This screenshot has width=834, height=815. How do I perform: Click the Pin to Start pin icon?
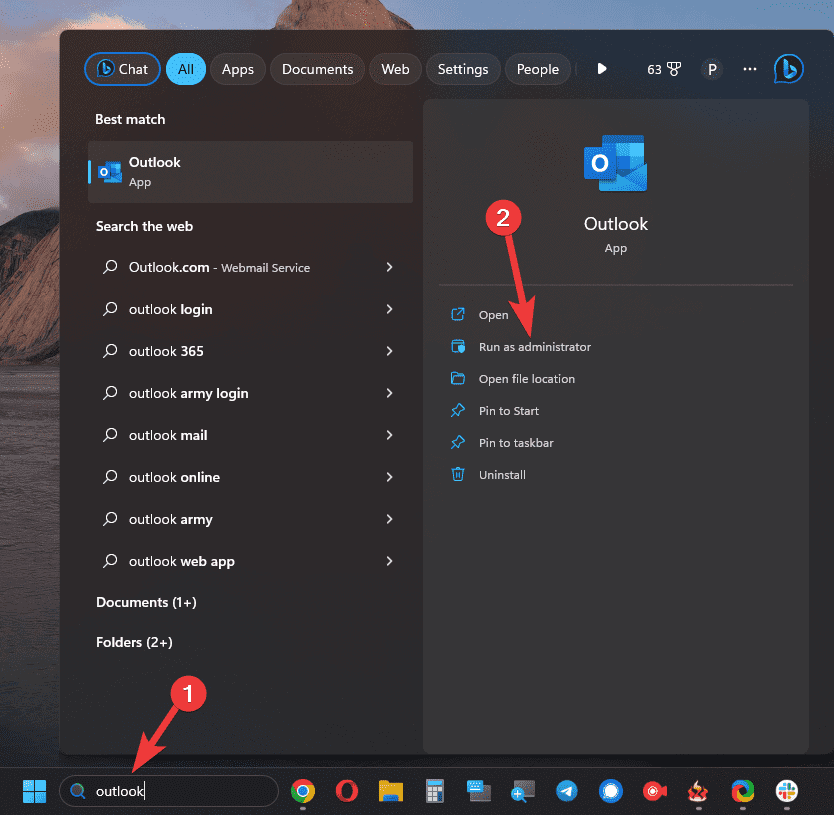457,410
